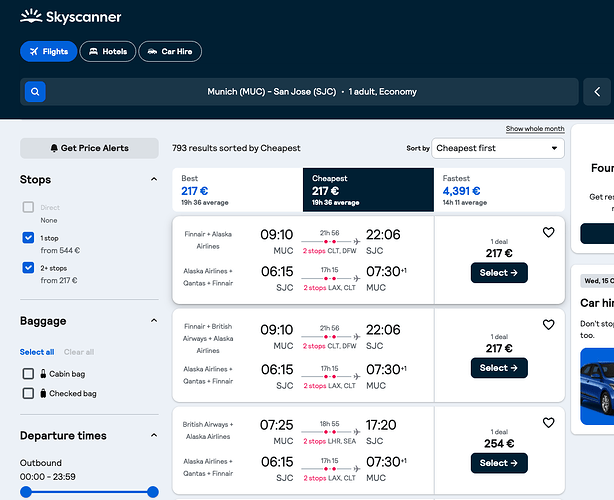Enable the Checked bag checkbox
Image resolution: width=614 pixels, height=500 pixels.
[28, 393]
